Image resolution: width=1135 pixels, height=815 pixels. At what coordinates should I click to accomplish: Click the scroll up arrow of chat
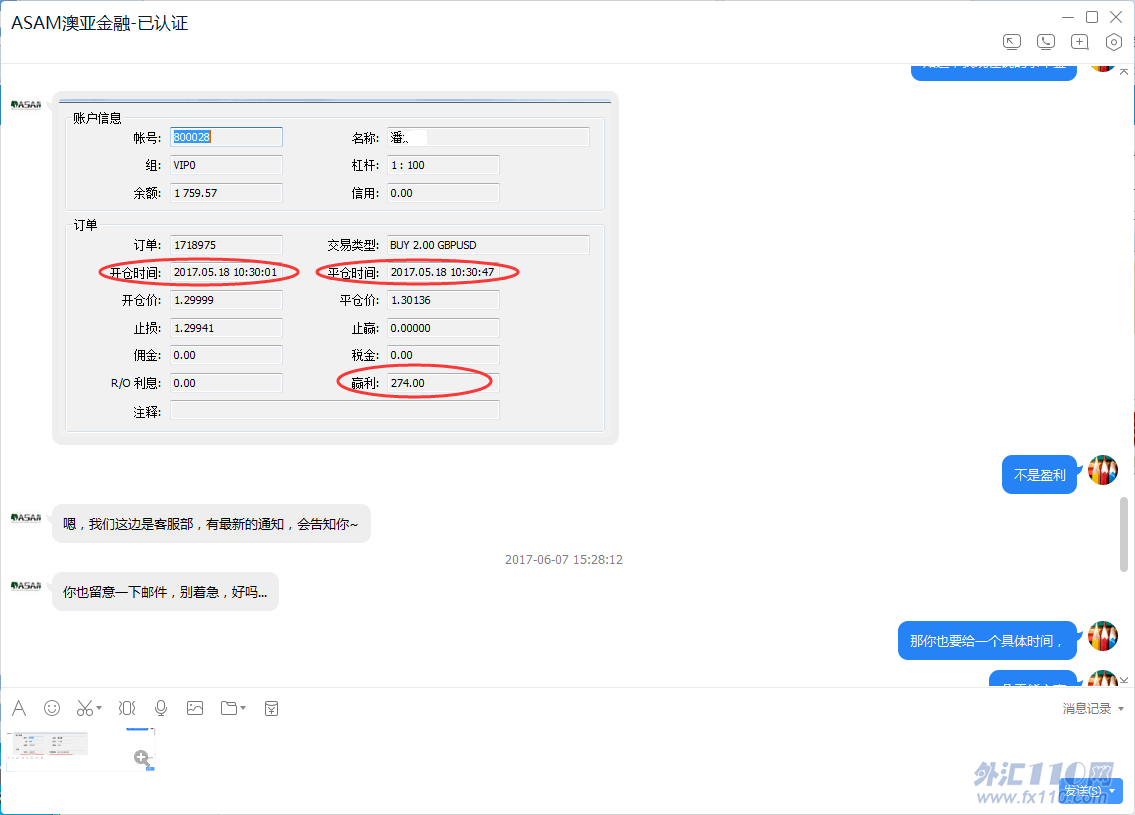click(1123, 71)
